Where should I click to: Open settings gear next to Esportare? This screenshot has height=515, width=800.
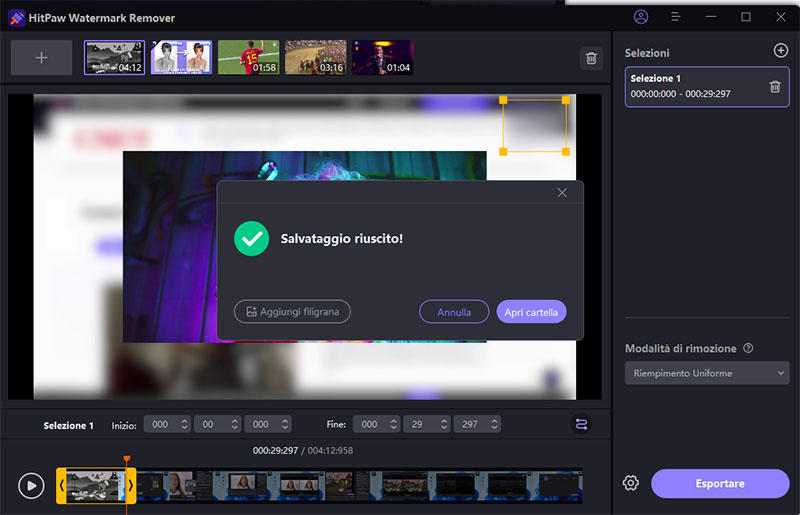[630, 483]
